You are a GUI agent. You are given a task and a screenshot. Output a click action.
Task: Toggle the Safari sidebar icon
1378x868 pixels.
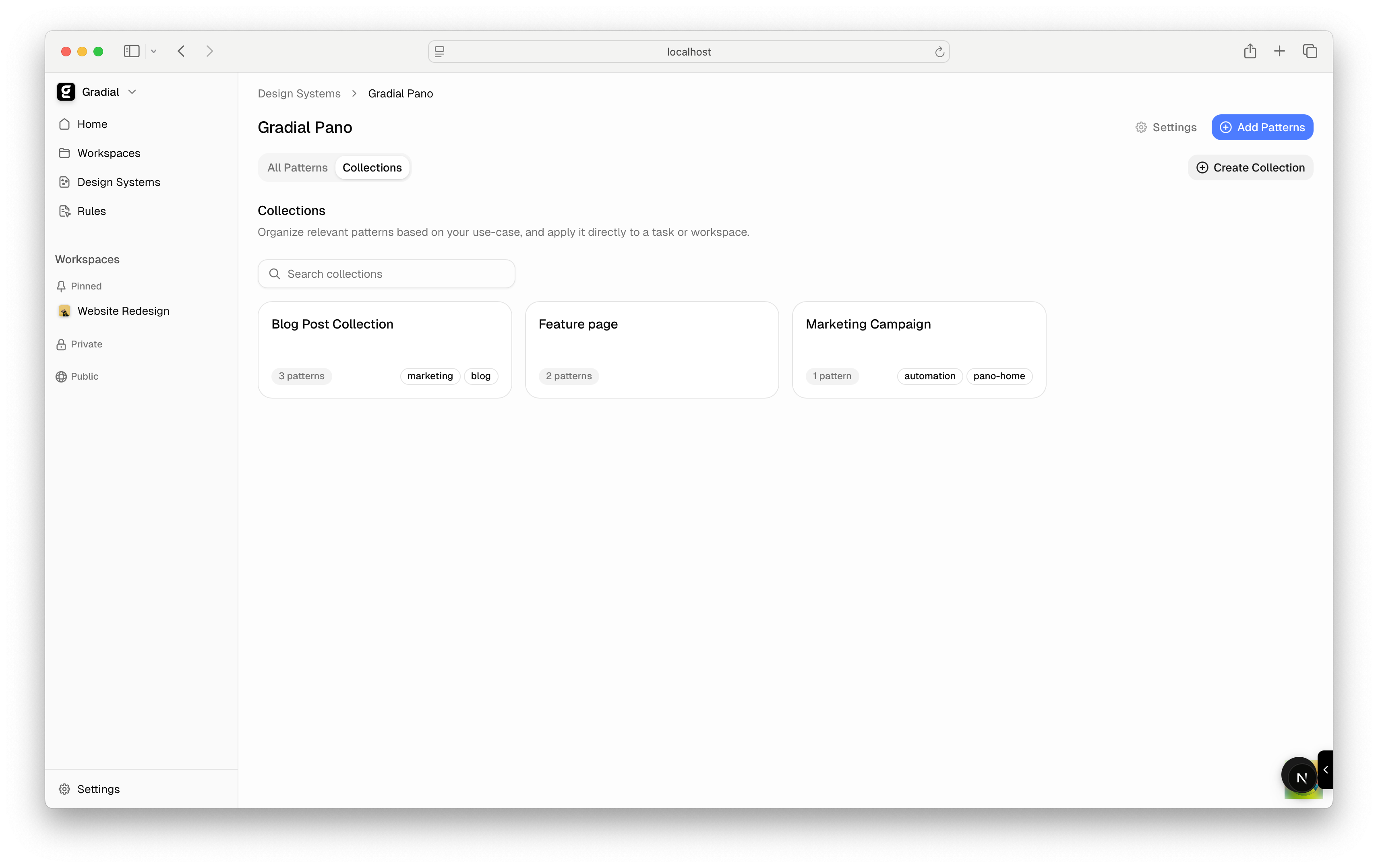131,51
